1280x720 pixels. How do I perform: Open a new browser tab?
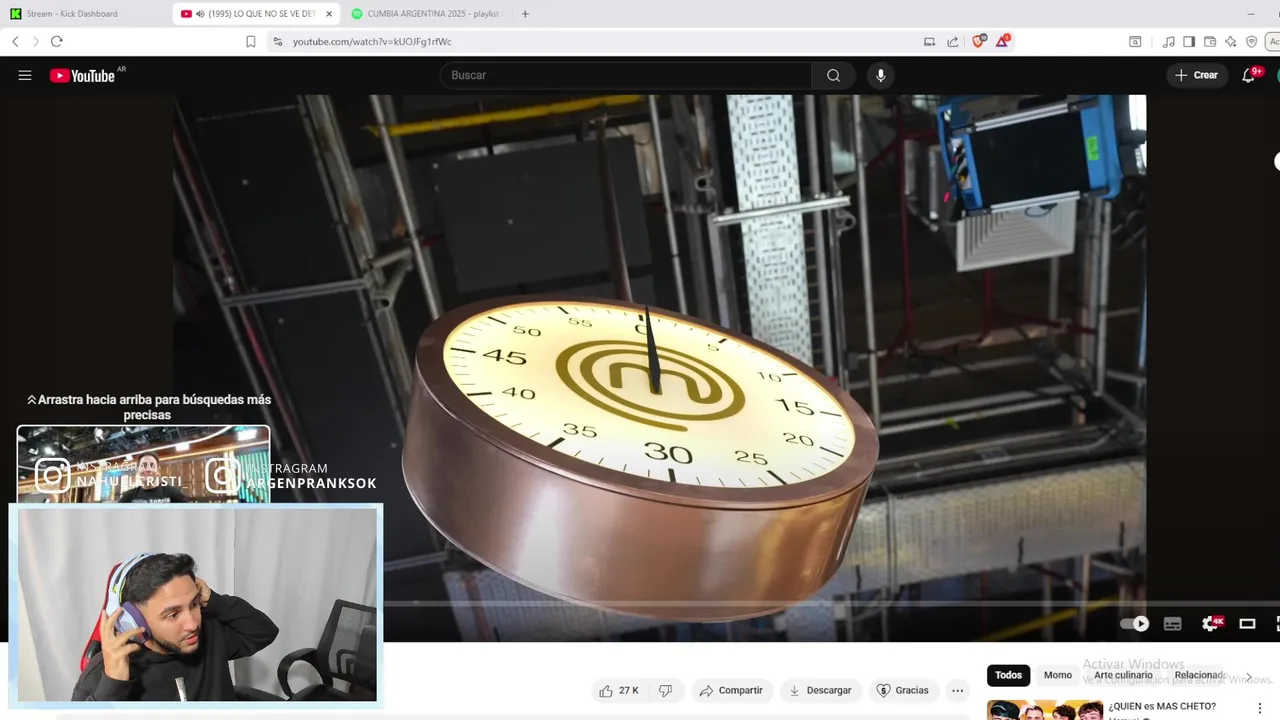(525, 14)
